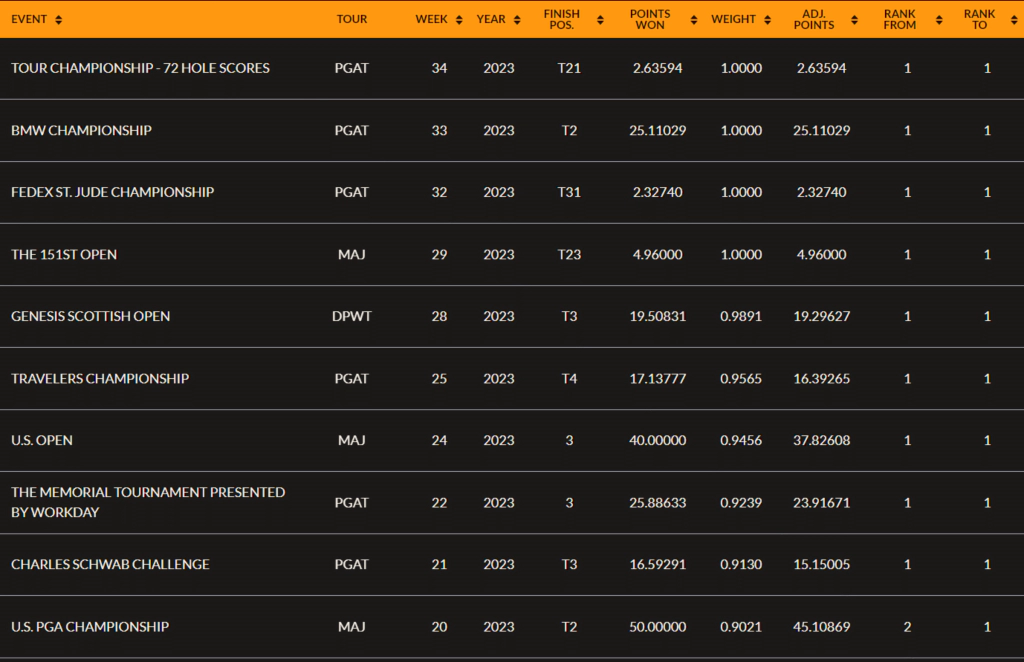Select adjusted points value 19.29627
Image resolution: width=1024 pixels, height=662 pixels.
point(821,316)
